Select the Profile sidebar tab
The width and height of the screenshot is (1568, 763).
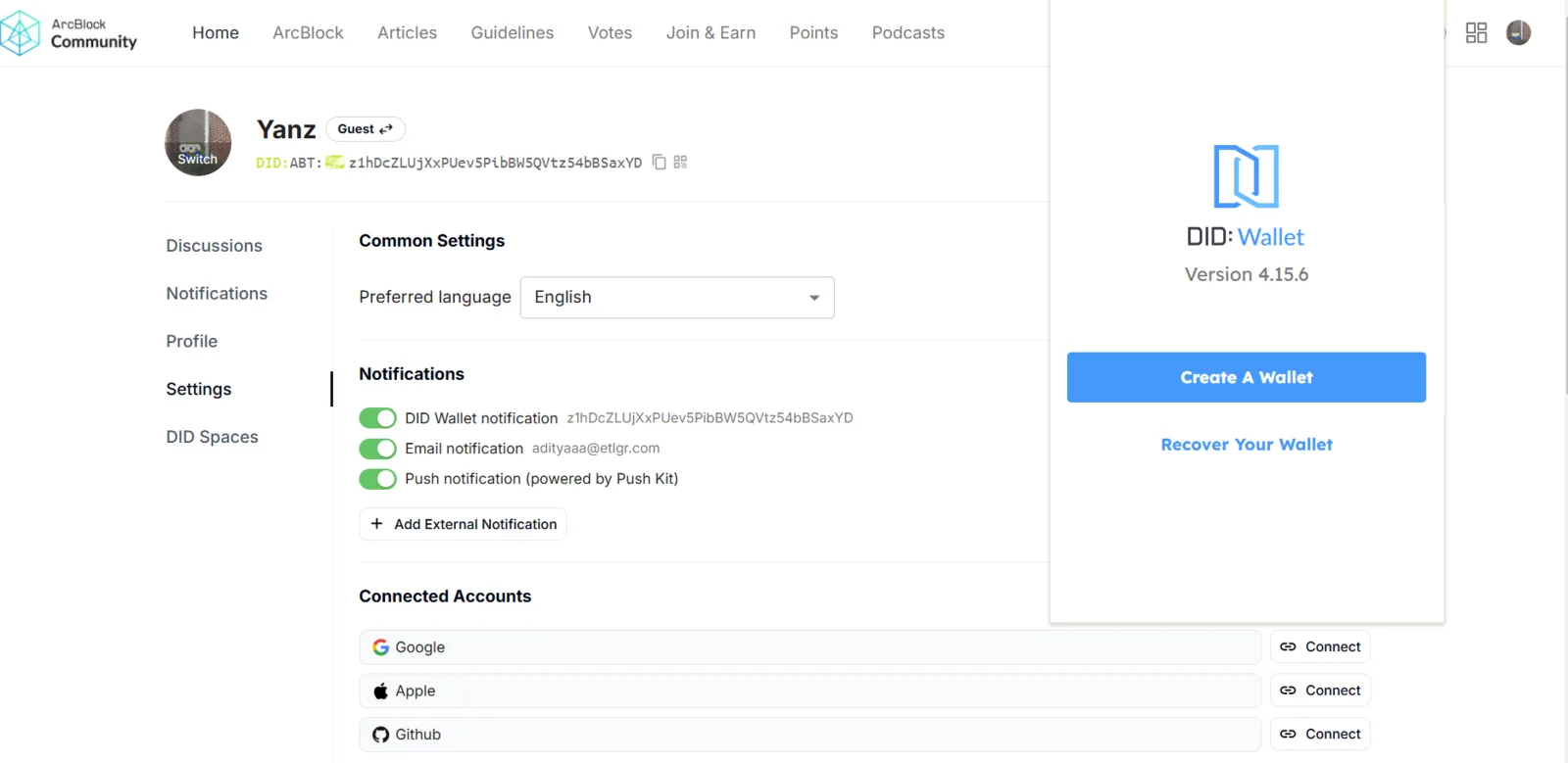coord(192,342)
